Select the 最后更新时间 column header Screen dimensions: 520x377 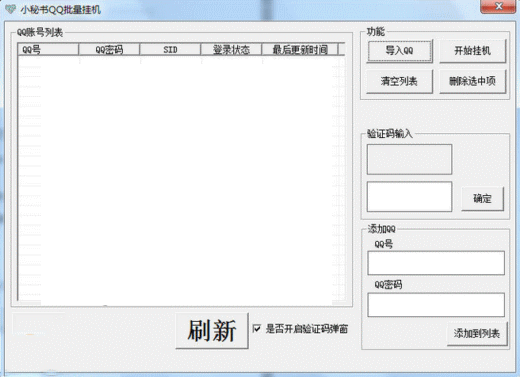(x=300, y=50)
